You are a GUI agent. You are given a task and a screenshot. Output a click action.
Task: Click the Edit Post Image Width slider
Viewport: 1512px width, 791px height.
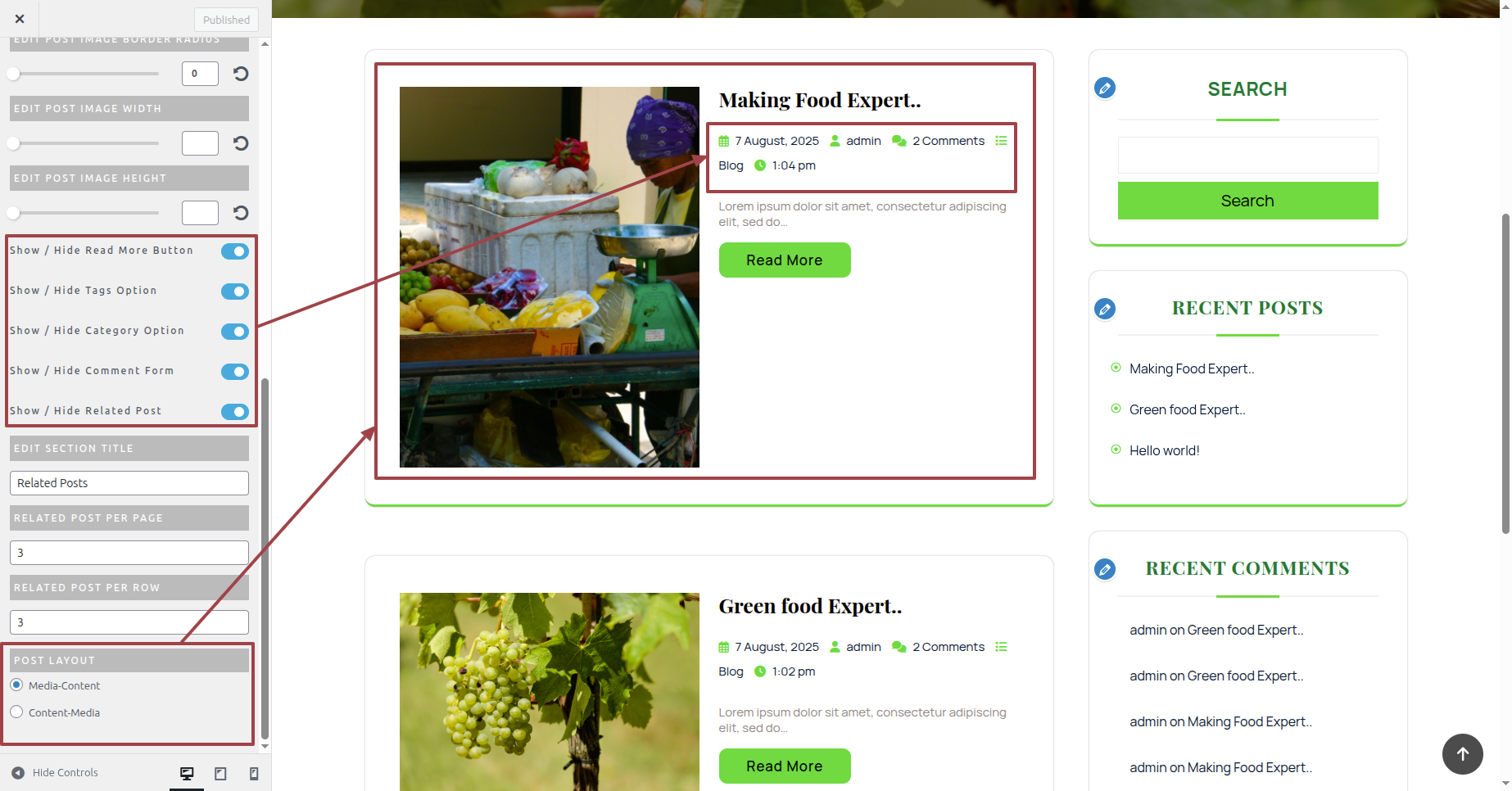point(84,143)
